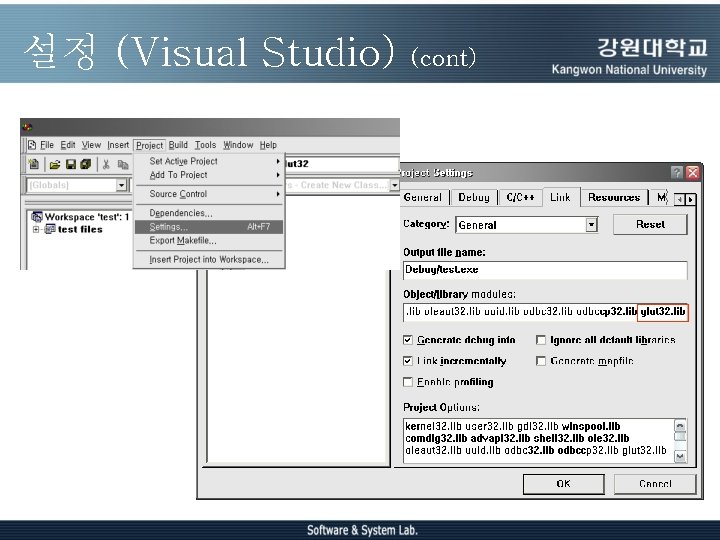Screen dimensions: 720x540
Task: Click the Save toolbar icon
Action: 71,164
